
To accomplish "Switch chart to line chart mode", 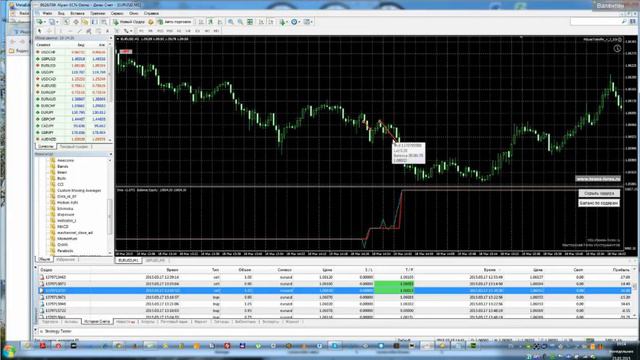I will 220,22.
